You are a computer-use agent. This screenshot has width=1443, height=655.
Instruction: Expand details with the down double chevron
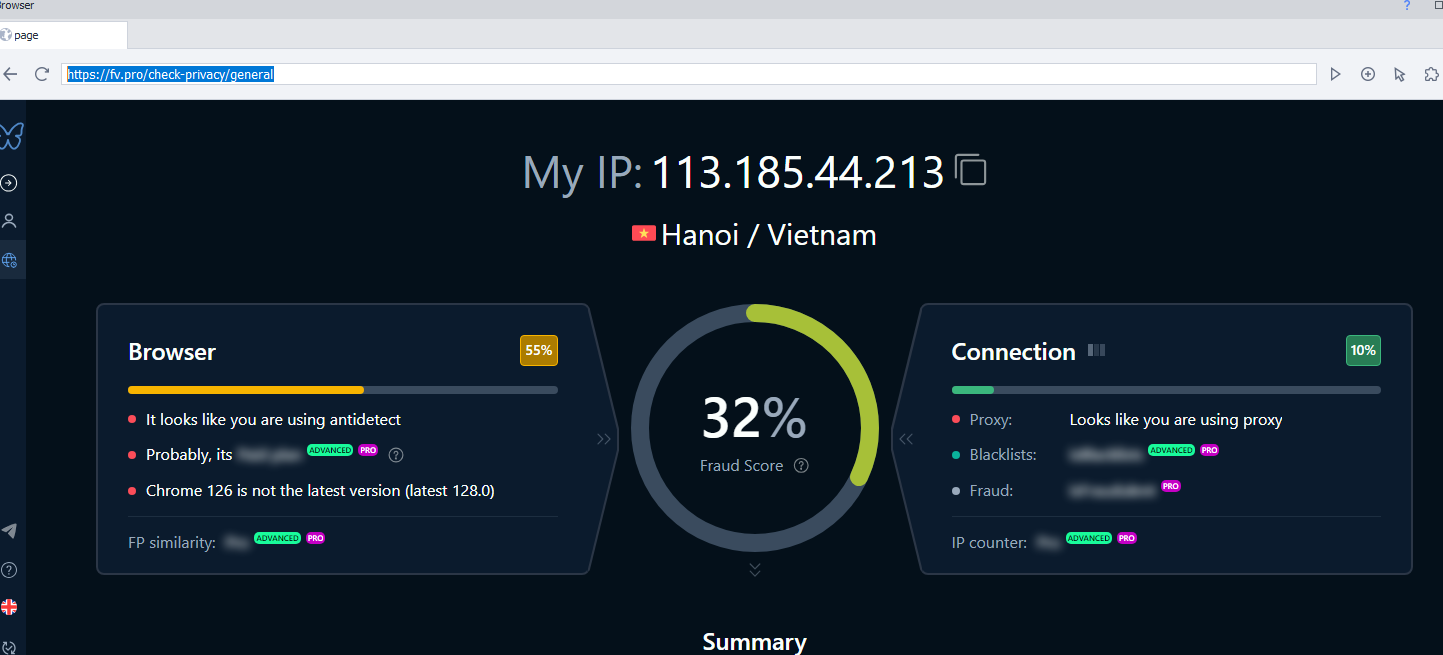click(x=755, y=569)
